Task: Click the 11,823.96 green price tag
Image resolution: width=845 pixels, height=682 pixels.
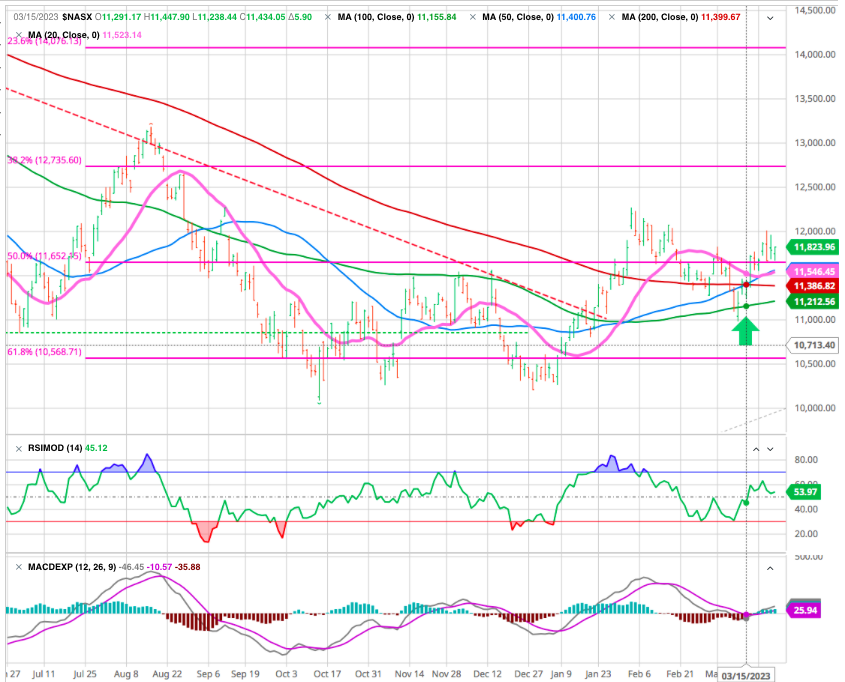Action: [812, 246]
